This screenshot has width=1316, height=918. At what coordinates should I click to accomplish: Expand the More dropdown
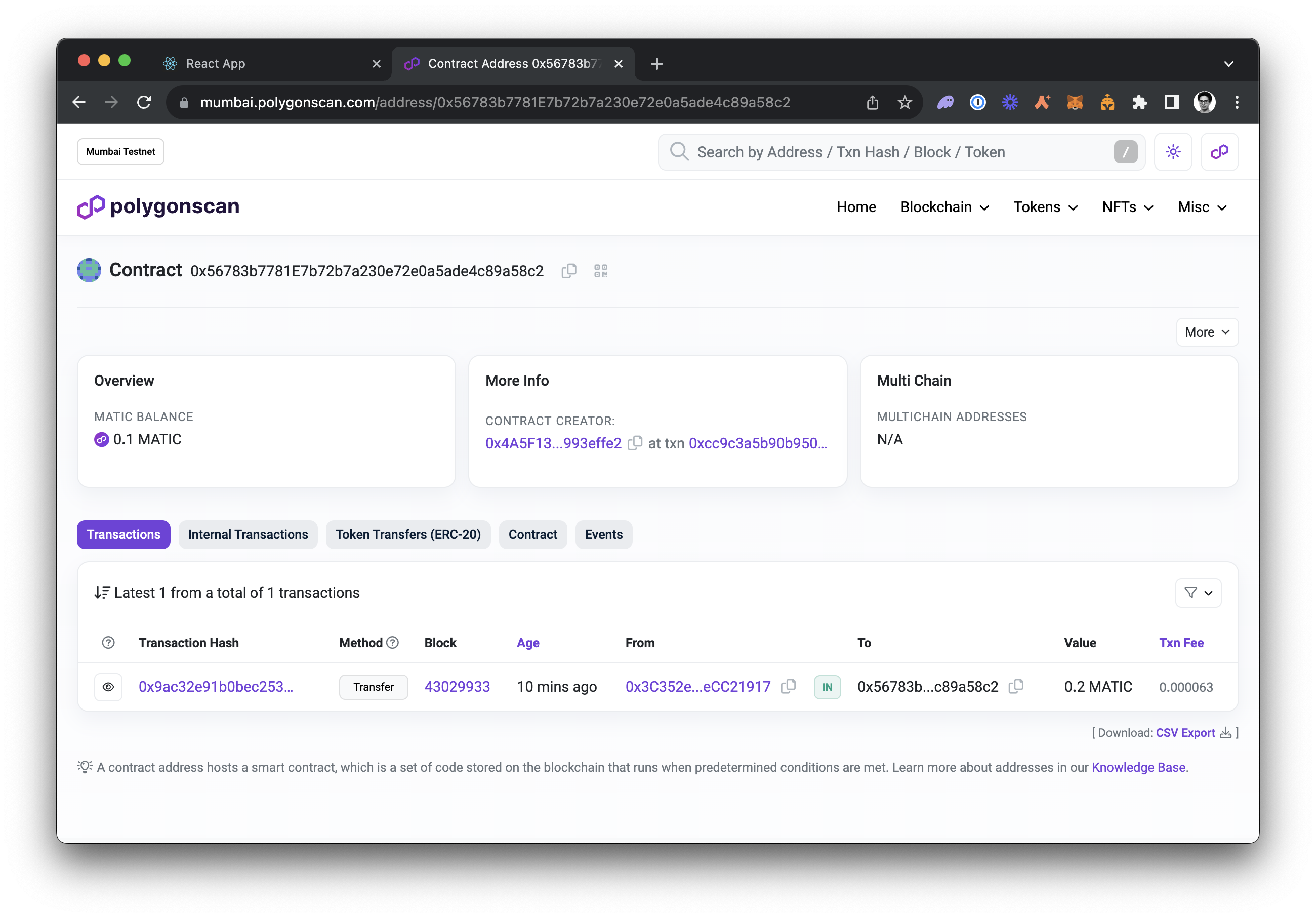point(1207,332)
